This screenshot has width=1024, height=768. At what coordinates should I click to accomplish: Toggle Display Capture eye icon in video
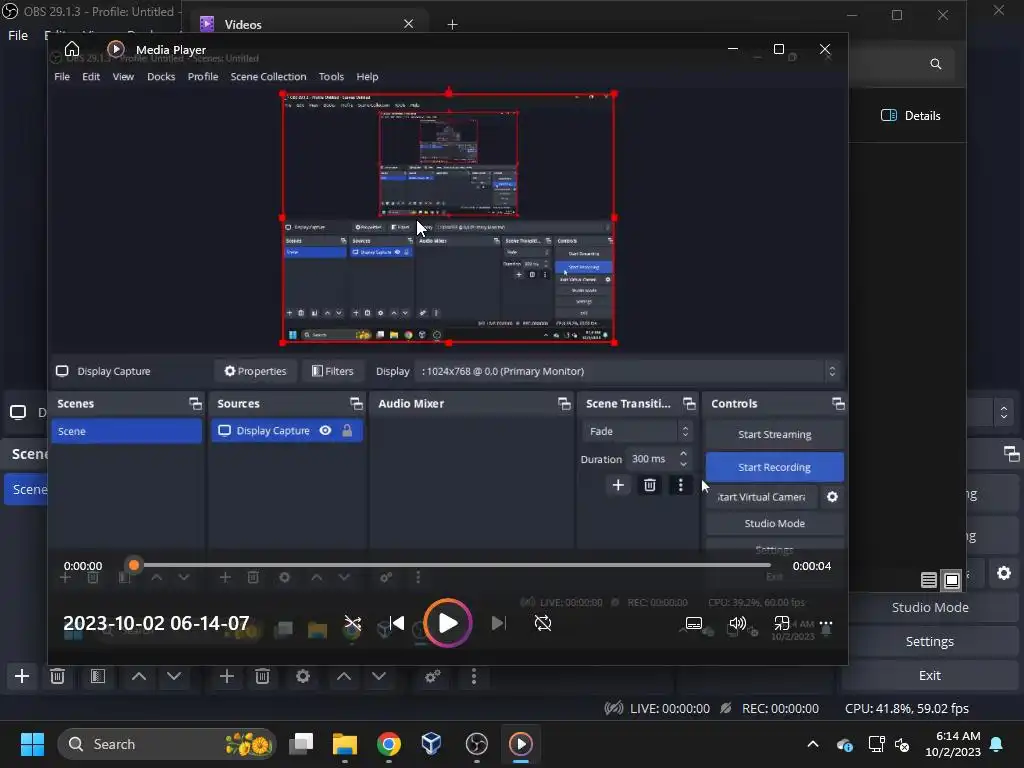[x=325, y=430]
